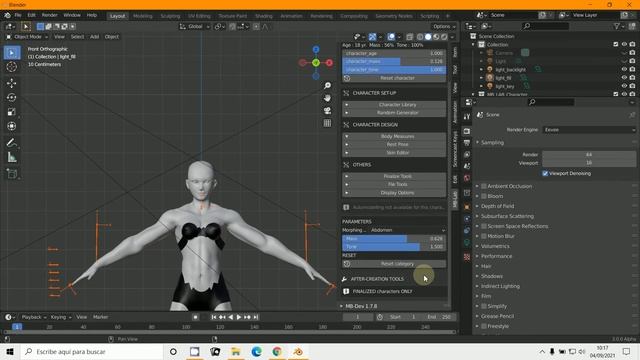Image resolution: width=640 pixels, height=360 pixels.
Task: Enable Screen Space Reflections checkbox
Action: point(484,226)
